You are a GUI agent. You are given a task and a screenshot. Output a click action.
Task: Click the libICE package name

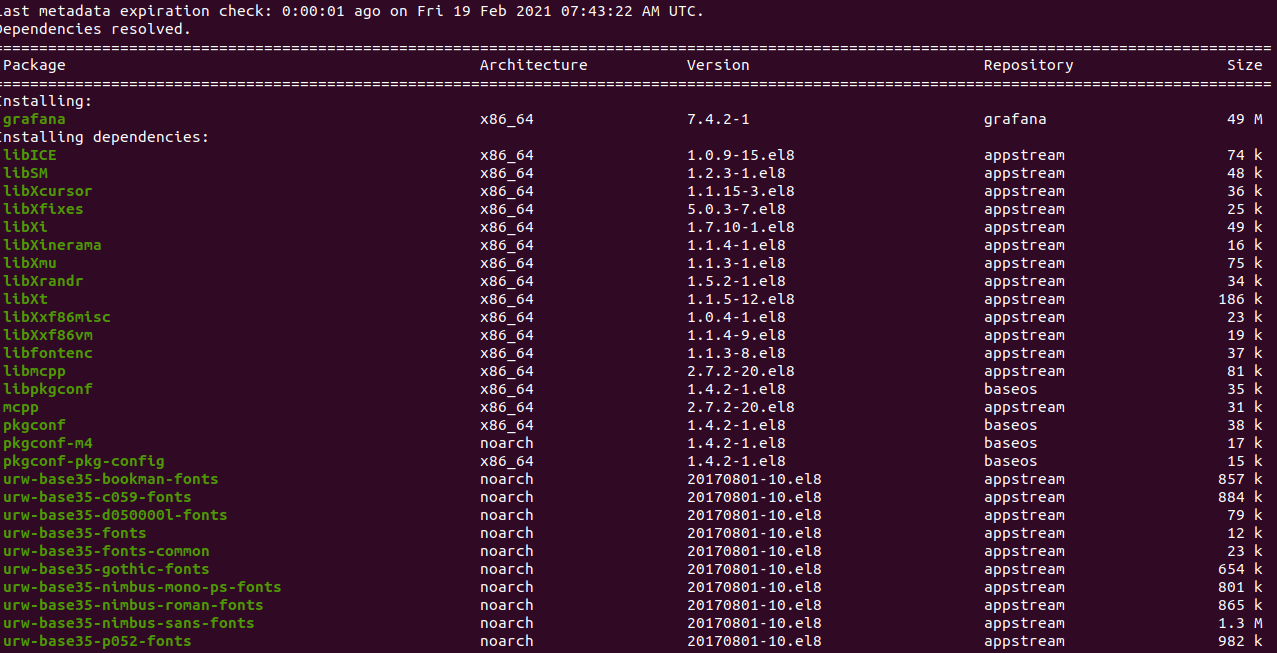pyautogui.click(x=29, y=155)
